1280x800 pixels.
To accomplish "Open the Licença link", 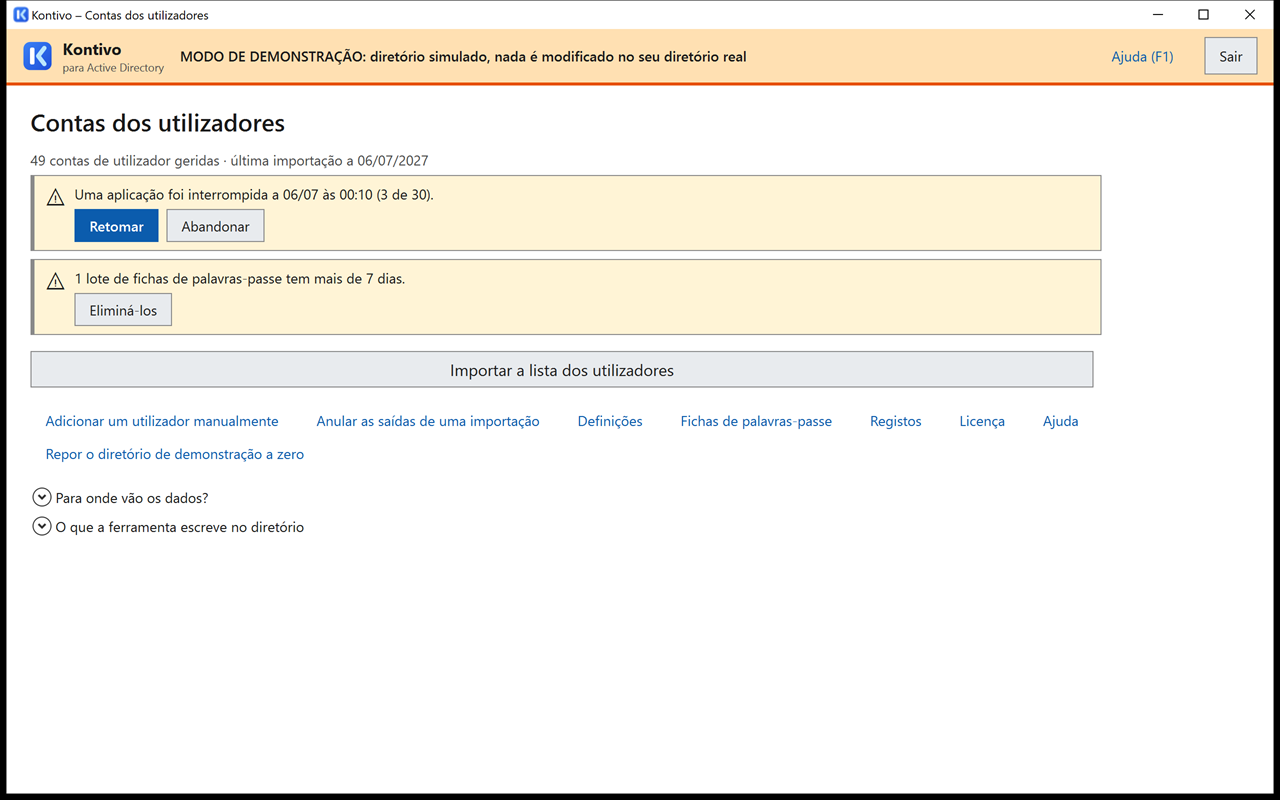I will pyautogui.click(x=982, y=421).
